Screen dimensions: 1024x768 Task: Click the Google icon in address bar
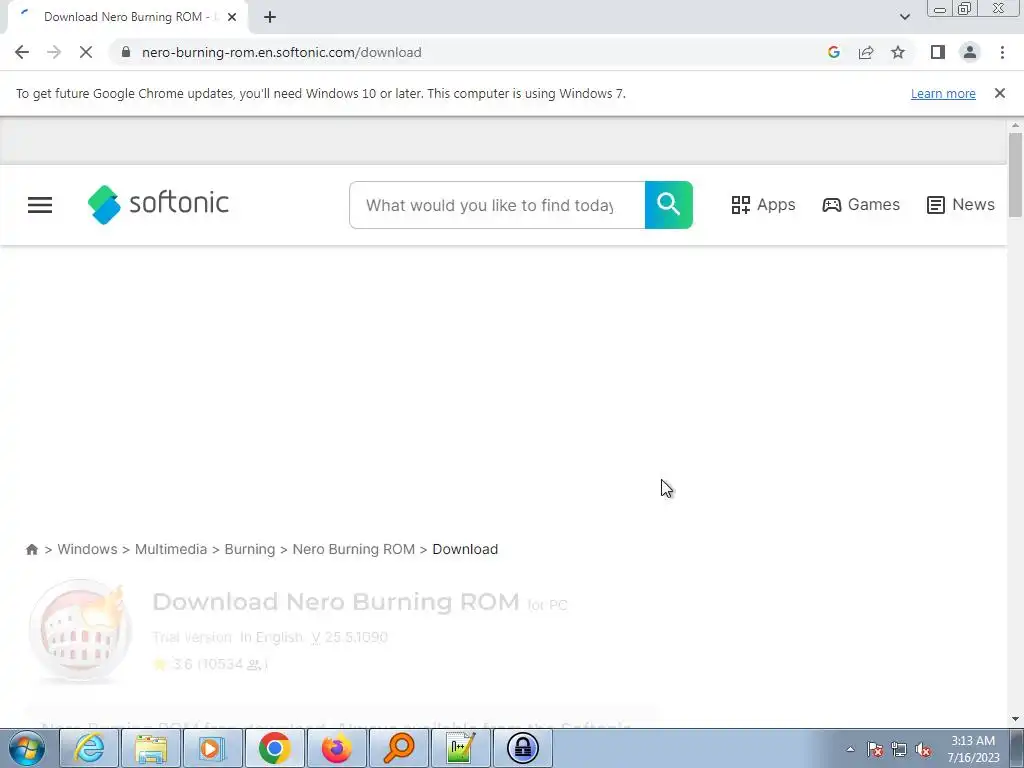tap(834, 52)
